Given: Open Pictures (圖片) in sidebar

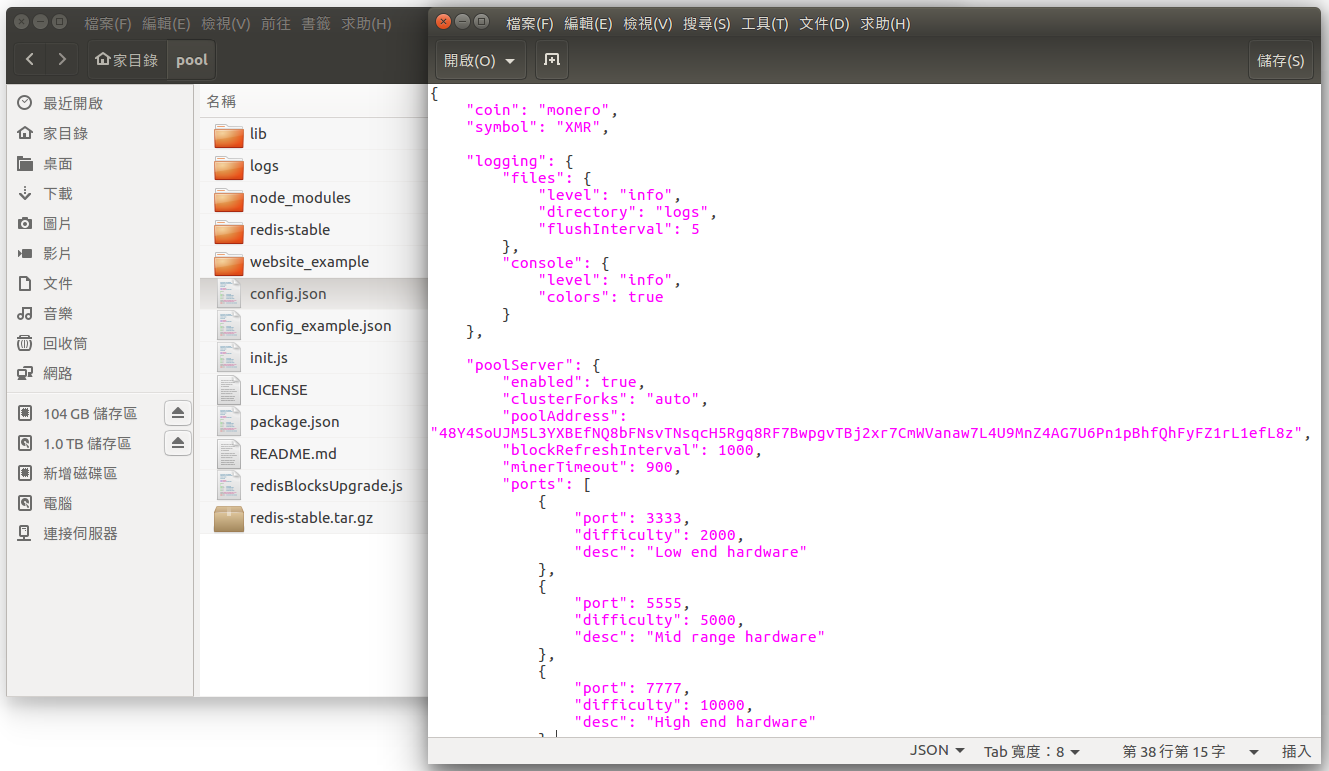Looking at the screenshot, I should (x=99, y=223).
